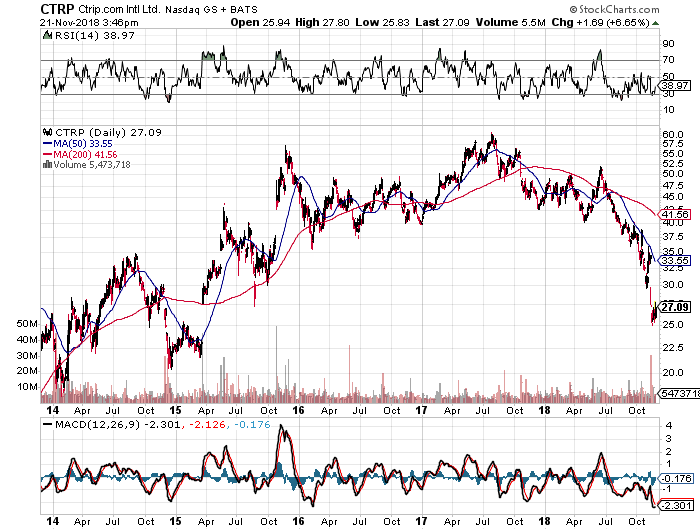
Task: Click the Volume 5.5M value in the header
Action: [x=510, y=22]
